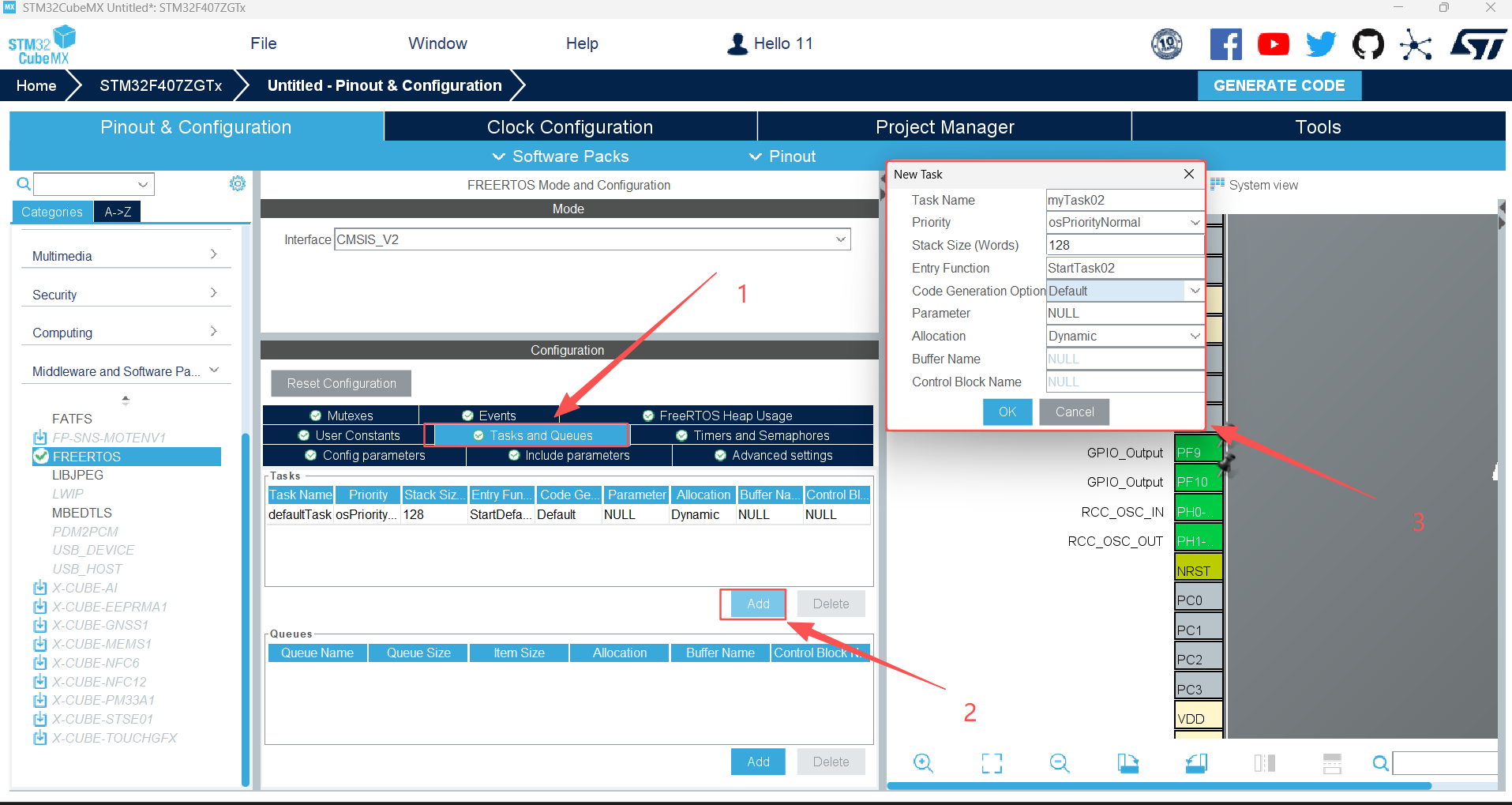This screenshot has height=805, width=1512.
Task: Open the File menu
Action: [x=264, y=43]
